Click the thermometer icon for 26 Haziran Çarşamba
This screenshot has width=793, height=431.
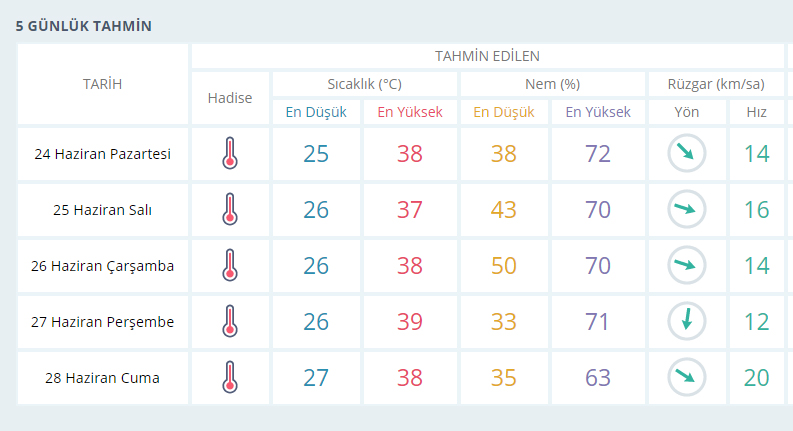(231, 266)
